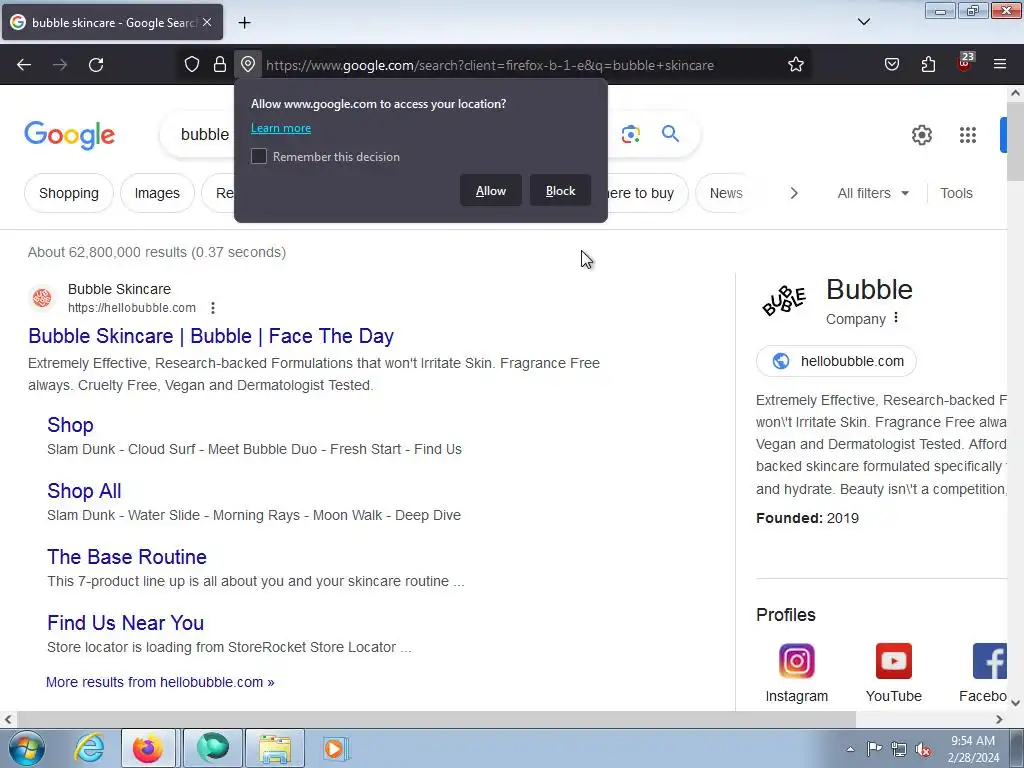This screenshot has width=1024, height=768.
Task: Open the Windows Start menu
Action: click(27, 748)
